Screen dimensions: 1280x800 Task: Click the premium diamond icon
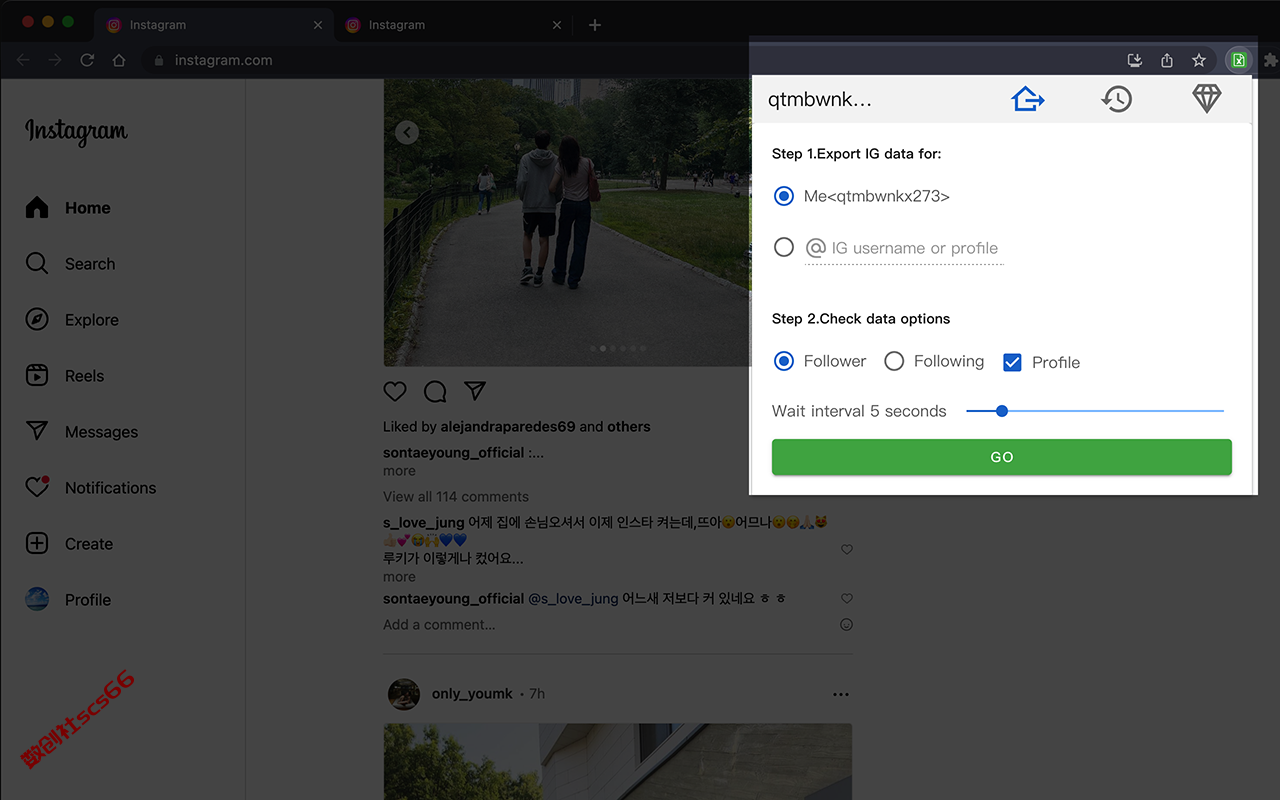click(1207, 99)
